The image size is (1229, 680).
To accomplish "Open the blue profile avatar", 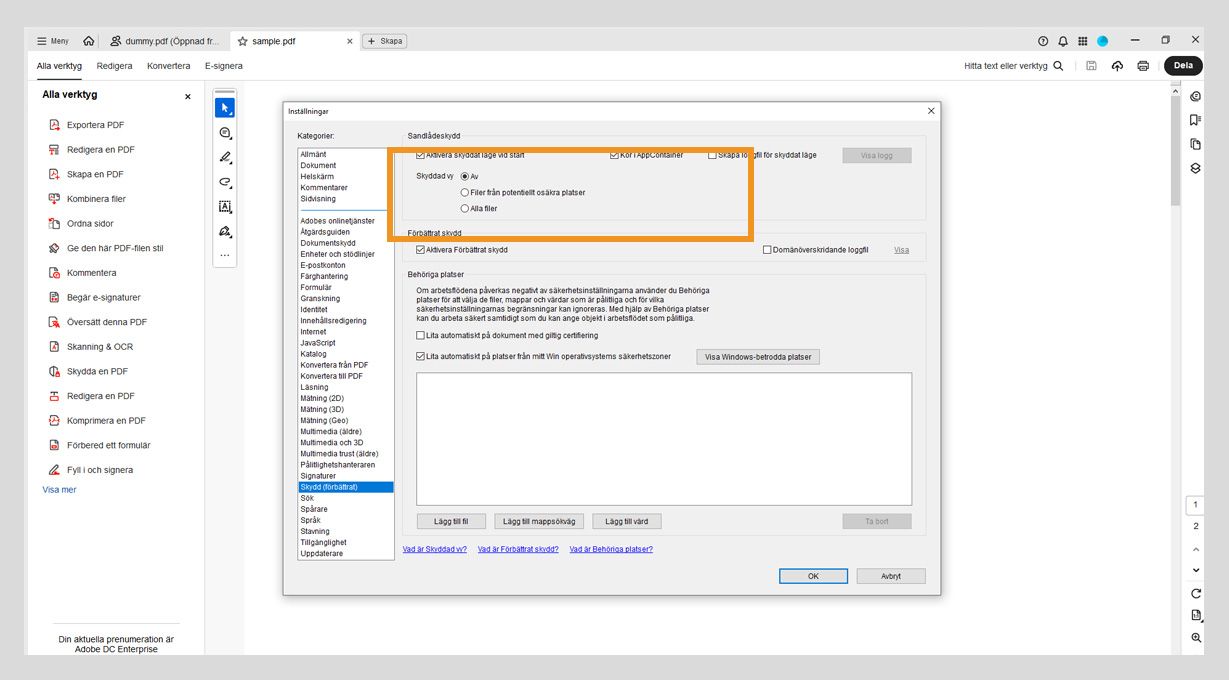I will point(1102,41).
